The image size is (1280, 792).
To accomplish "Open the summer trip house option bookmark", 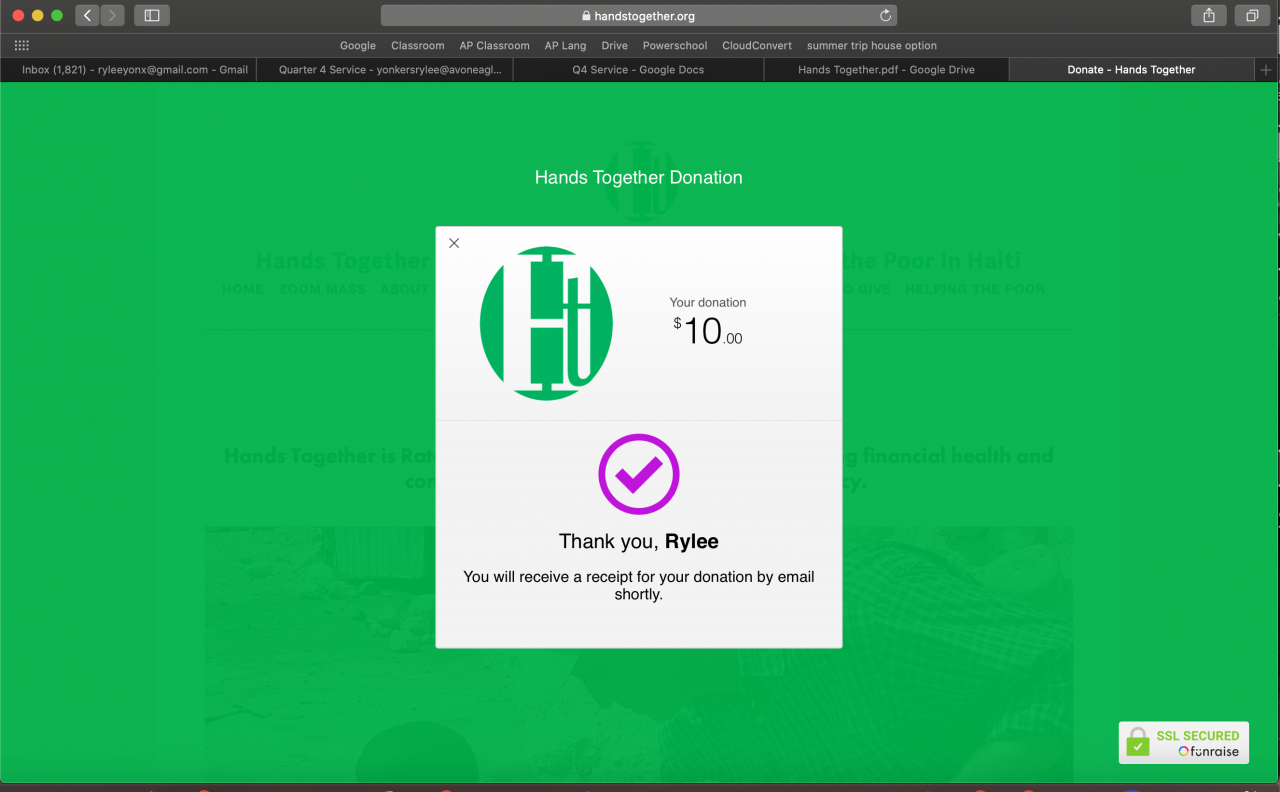I will point(872,46).
